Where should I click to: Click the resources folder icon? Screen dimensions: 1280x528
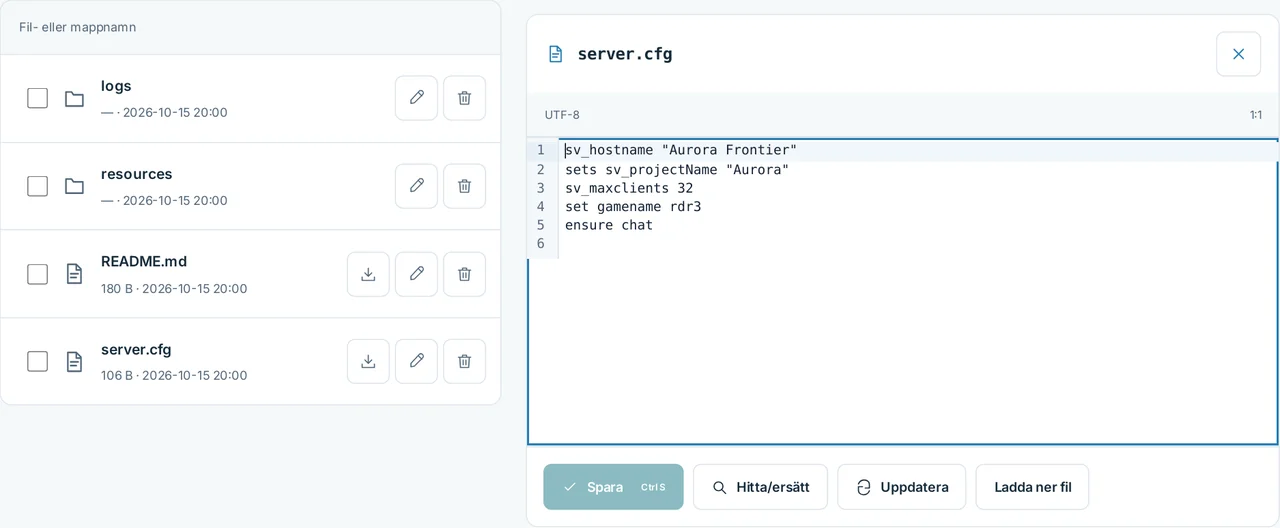(x=74, y=186)
